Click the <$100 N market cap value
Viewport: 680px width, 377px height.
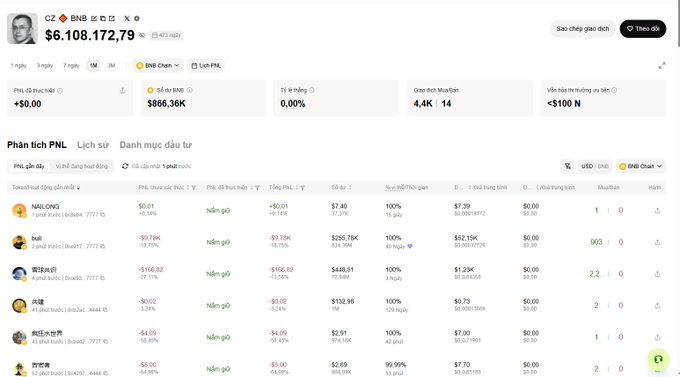pos(564,103)
